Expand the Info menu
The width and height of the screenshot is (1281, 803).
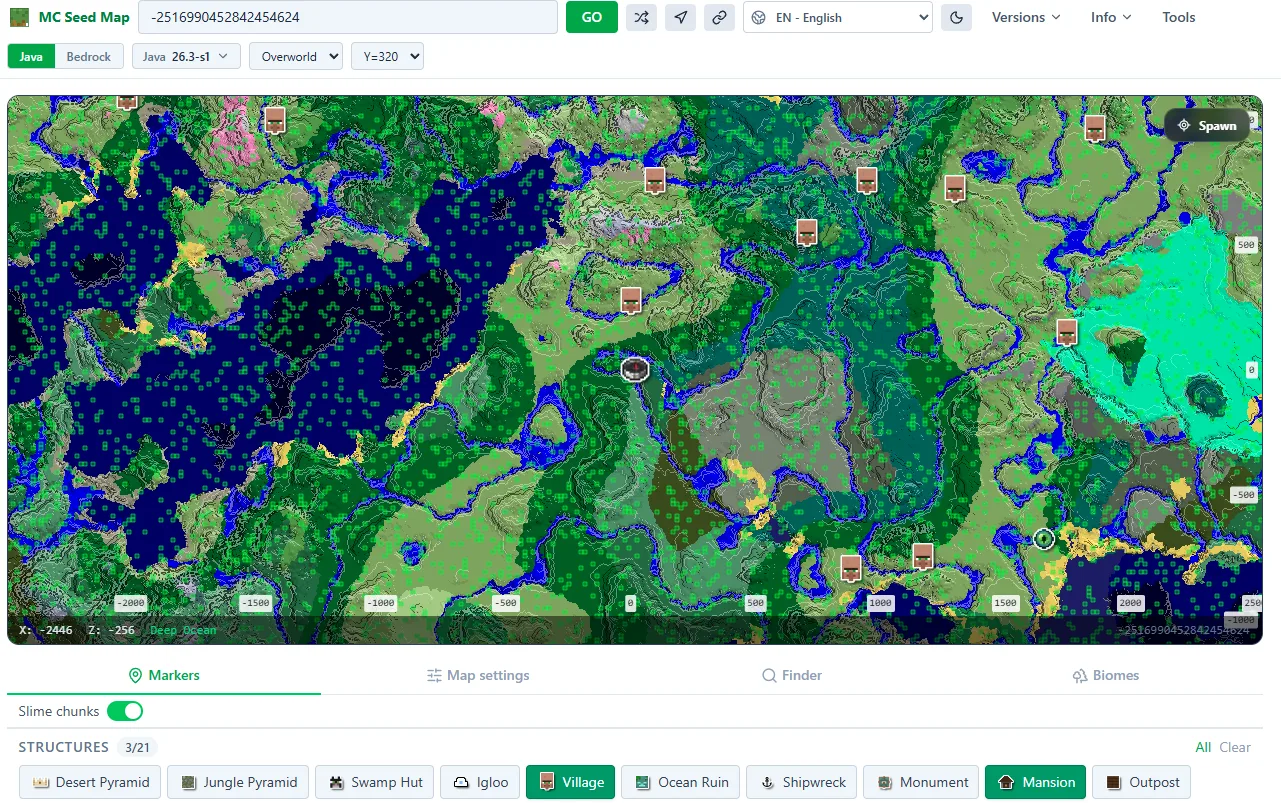[x=1111, y=17]
